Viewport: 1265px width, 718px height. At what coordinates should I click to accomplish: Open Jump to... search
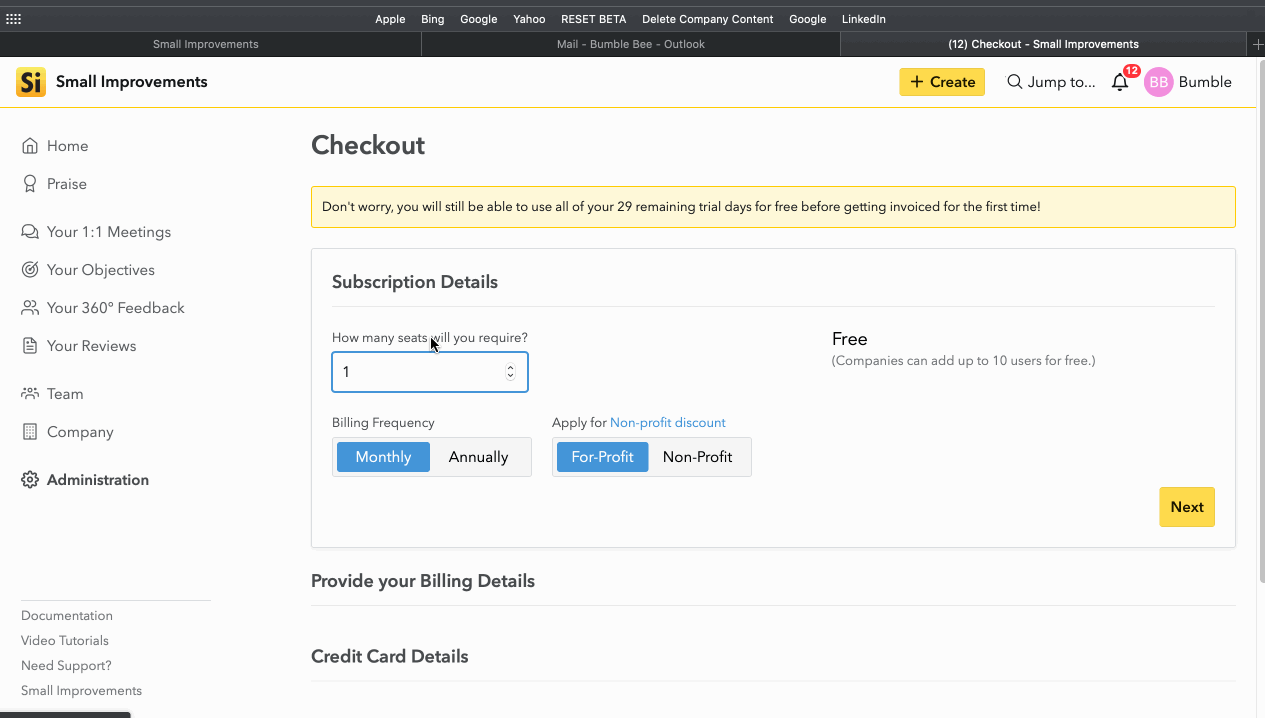click(x=1050, y=82)
